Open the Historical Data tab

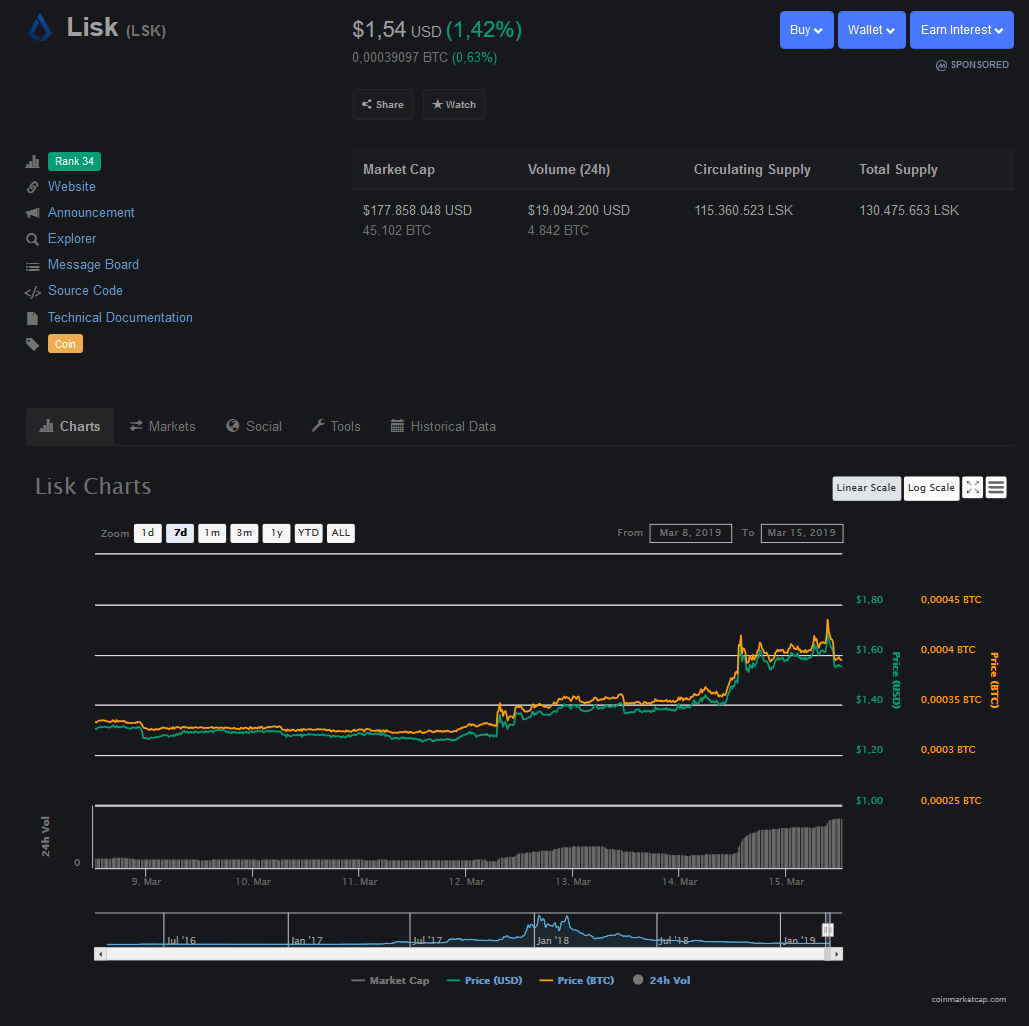(x=443, y=427)
